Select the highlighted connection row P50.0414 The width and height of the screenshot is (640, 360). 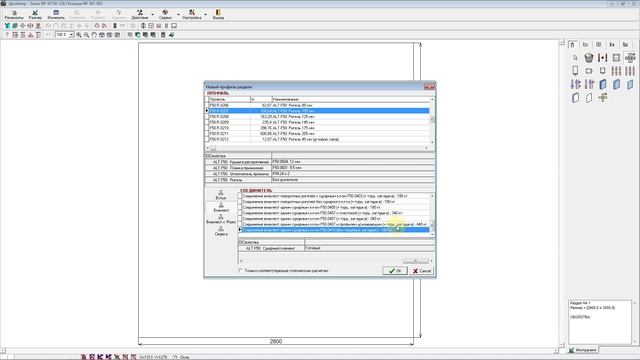click(336, 230)
